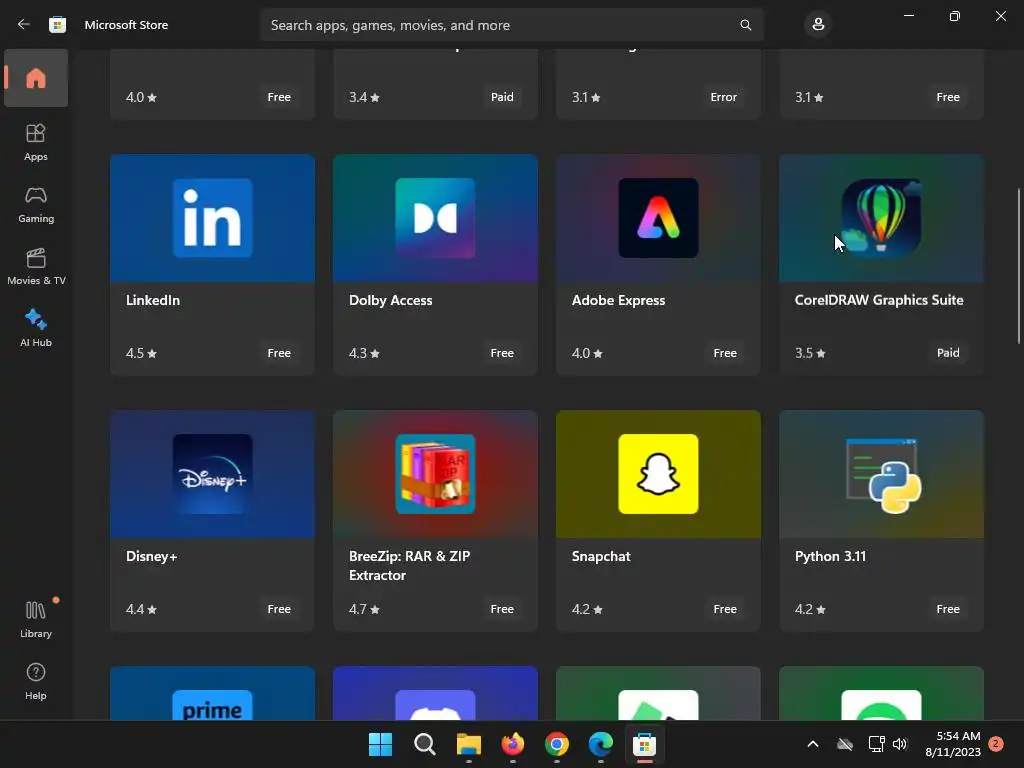This screenshot has height=768, width=1024.
Task: Click the LinkedIn app title
Action: [153, 300]
